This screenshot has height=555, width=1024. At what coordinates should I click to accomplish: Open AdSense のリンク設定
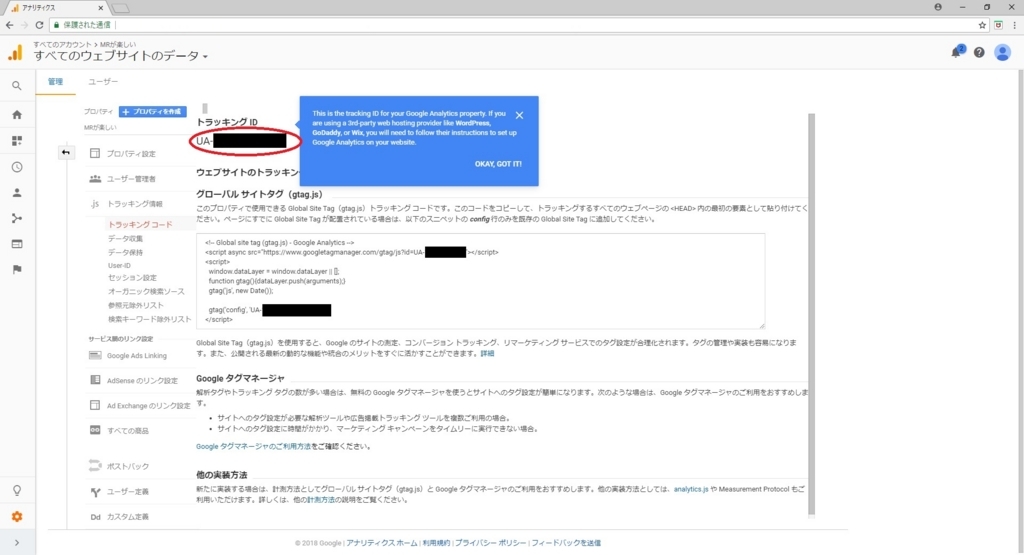click(x=142, y=381)
